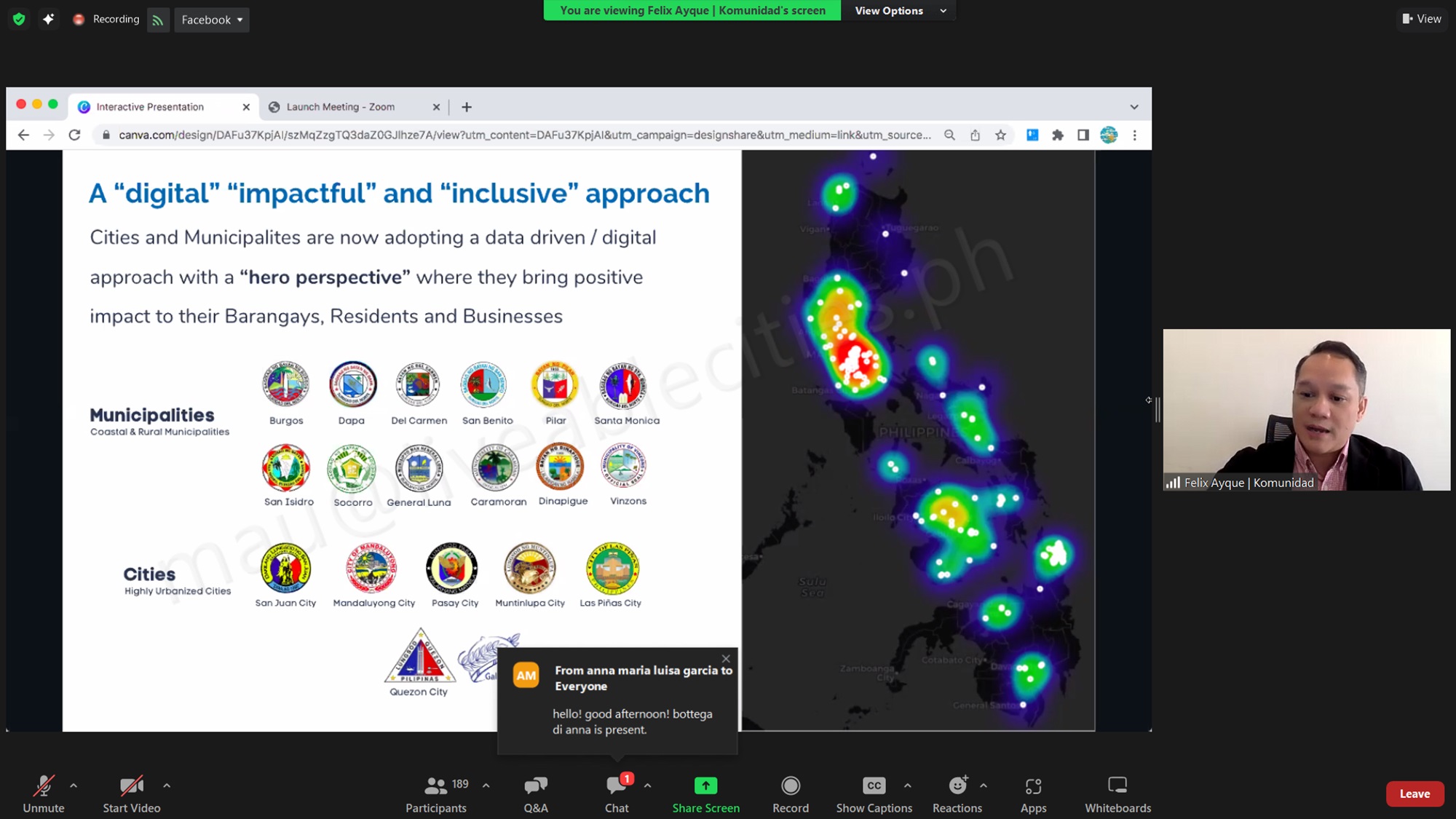Expand audio options arrow next to Unmute
Screen dimensions: 1456x819
tap(74, 786)
